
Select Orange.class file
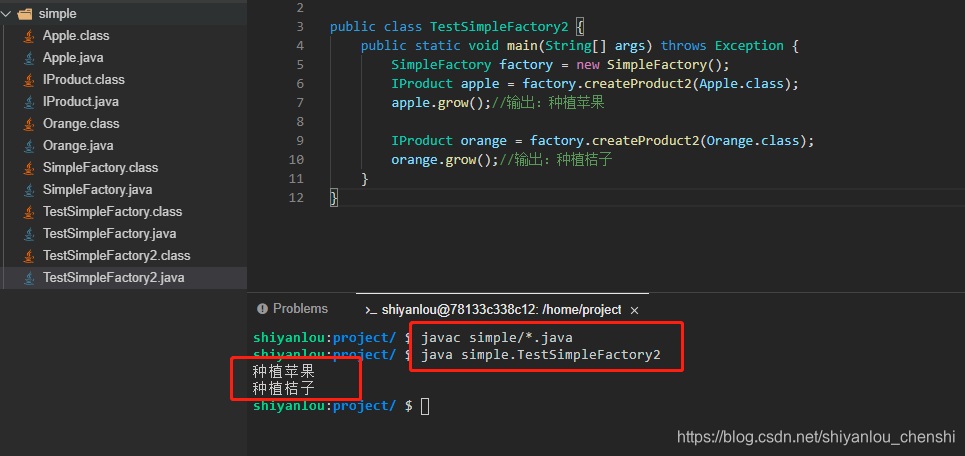click(81, 124)
